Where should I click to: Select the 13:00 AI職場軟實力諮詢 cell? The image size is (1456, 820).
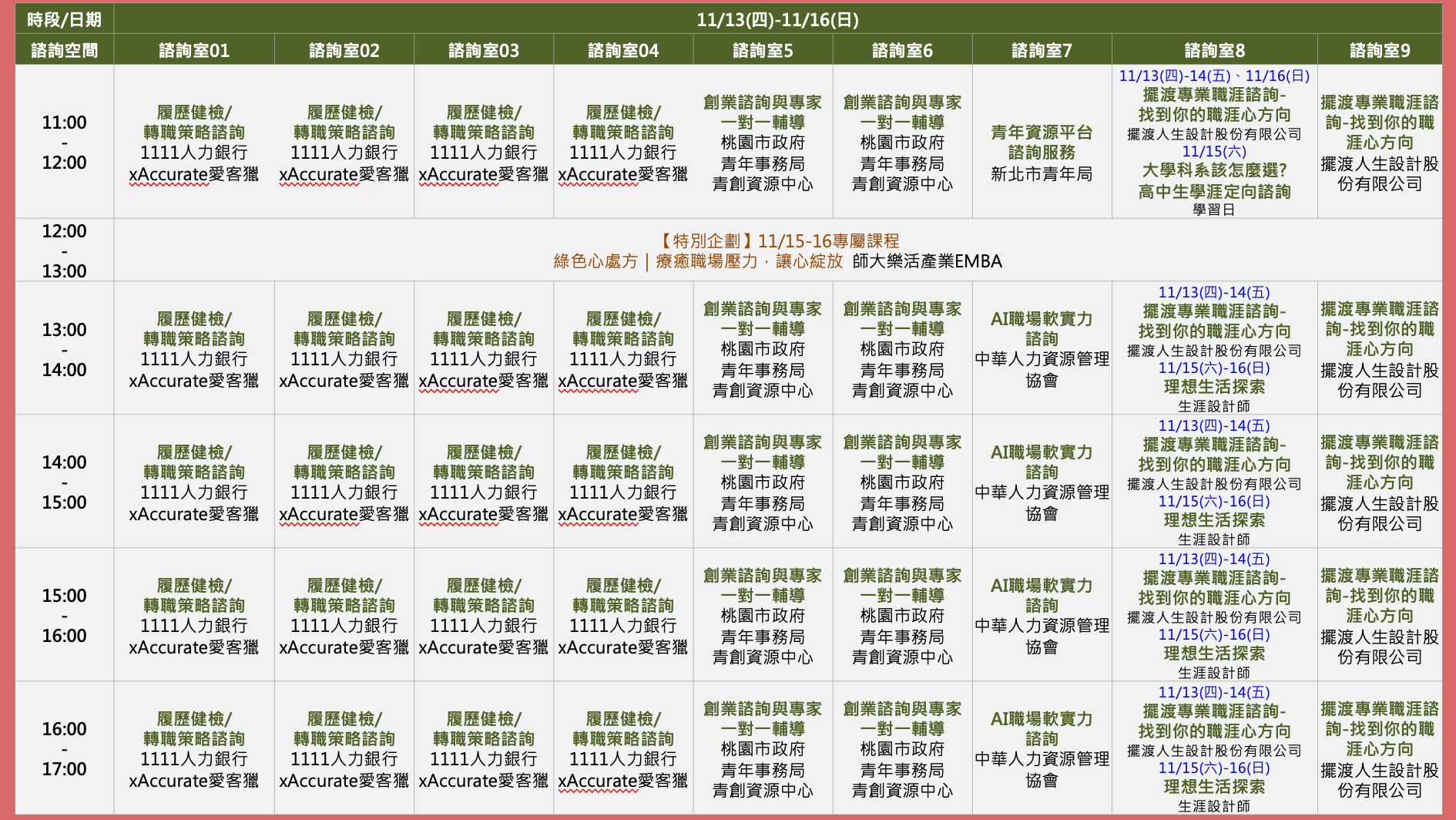coord(1042,349)
